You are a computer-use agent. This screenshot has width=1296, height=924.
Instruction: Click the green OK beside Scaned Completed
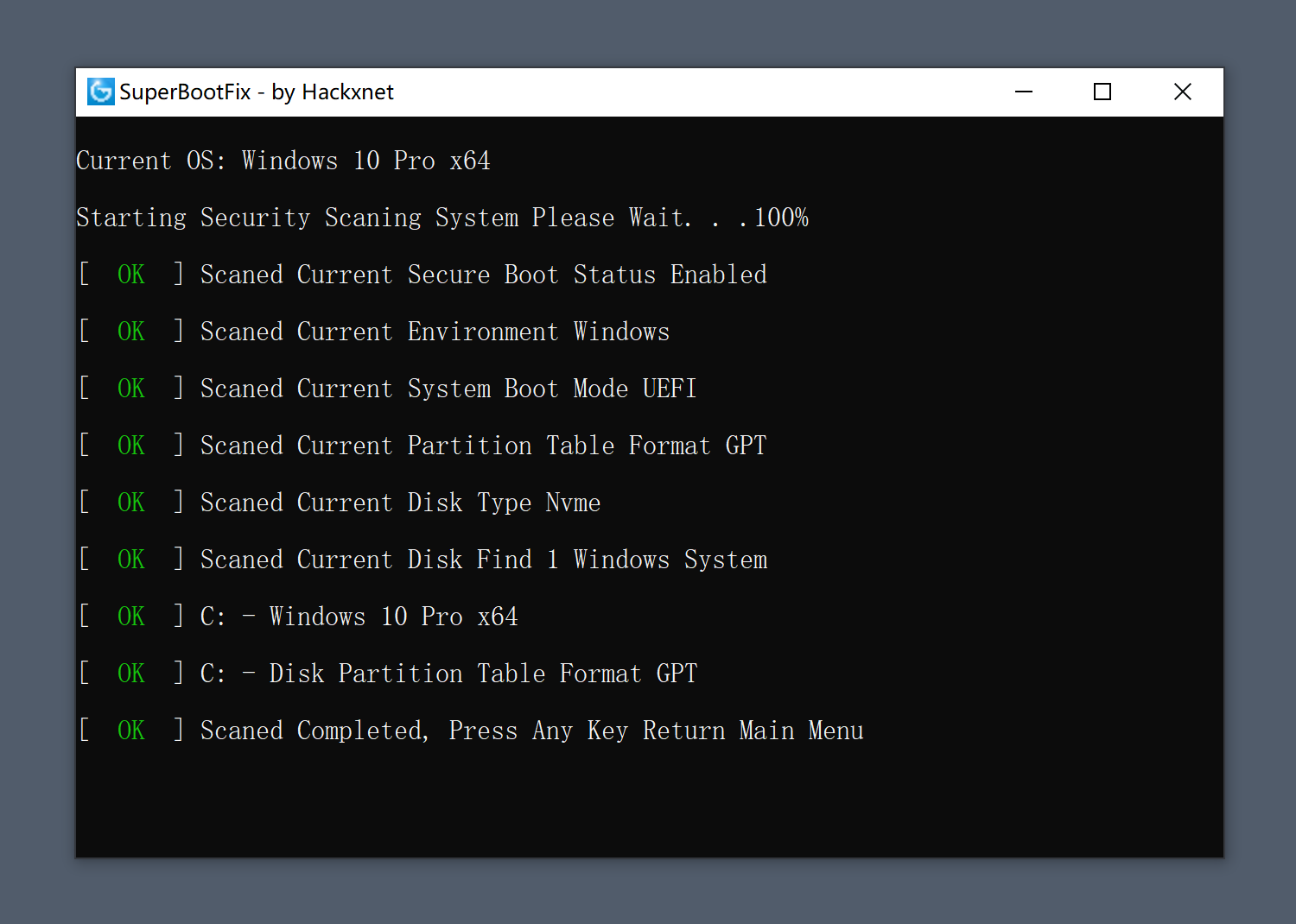click(131, 731)
